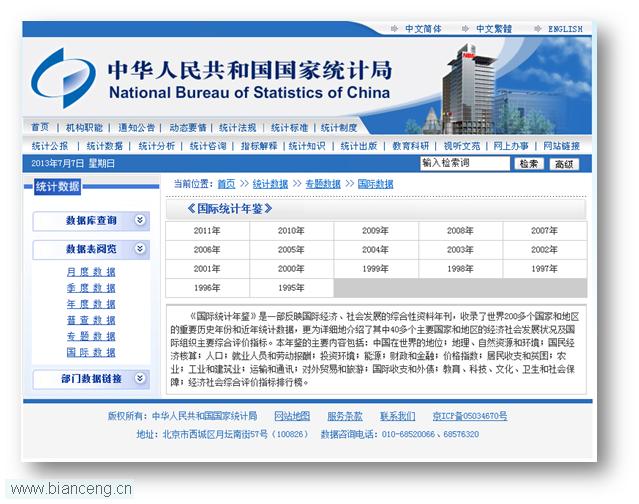
Task: Select the 1997年 yearbook cell
Action: [x=545, y=269]
